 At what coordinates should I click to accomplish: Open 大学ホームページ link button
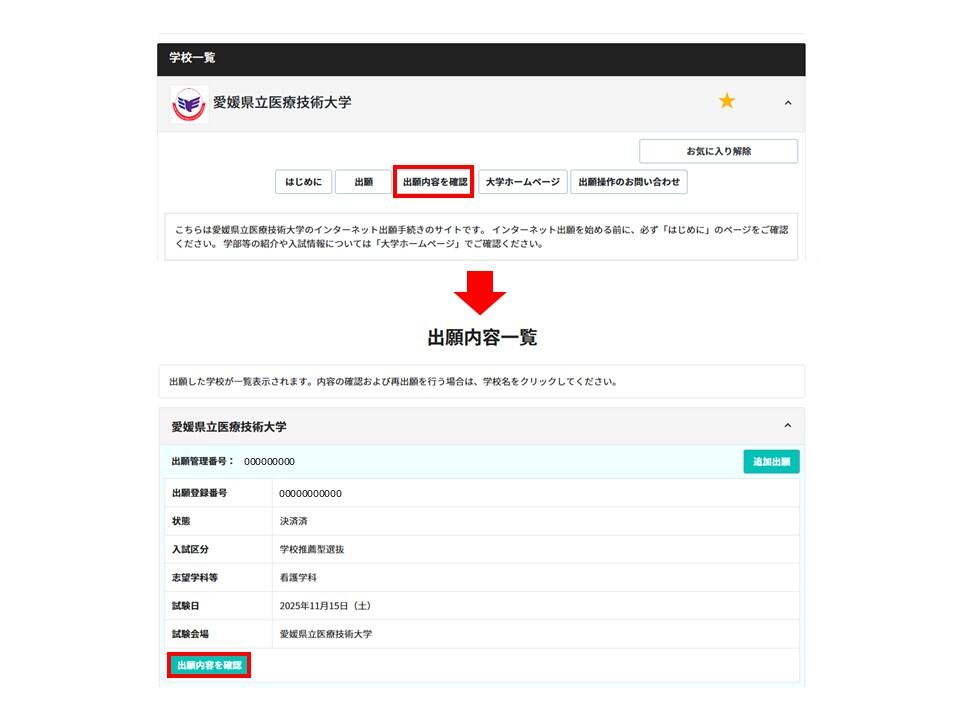click(x=522, y=182)
